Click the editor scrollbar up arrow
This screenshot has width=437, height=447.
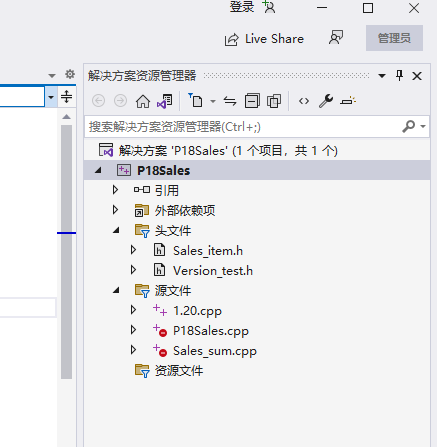[x=66, y=116]
